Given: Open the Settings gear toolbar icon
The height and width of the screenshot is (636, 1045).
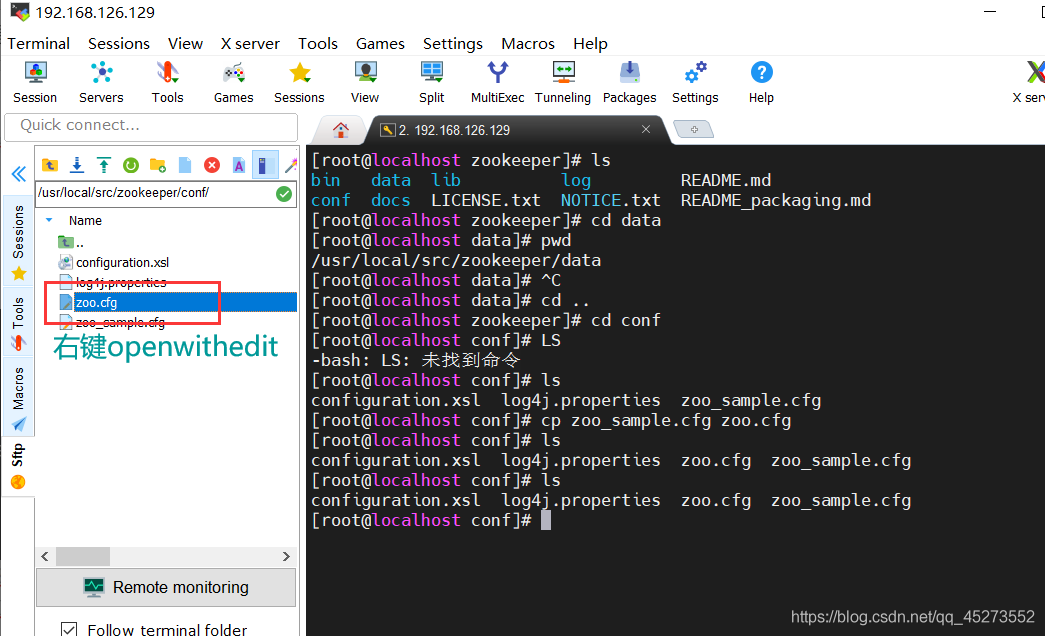Looking at the screenshot, I should (695, 82).
